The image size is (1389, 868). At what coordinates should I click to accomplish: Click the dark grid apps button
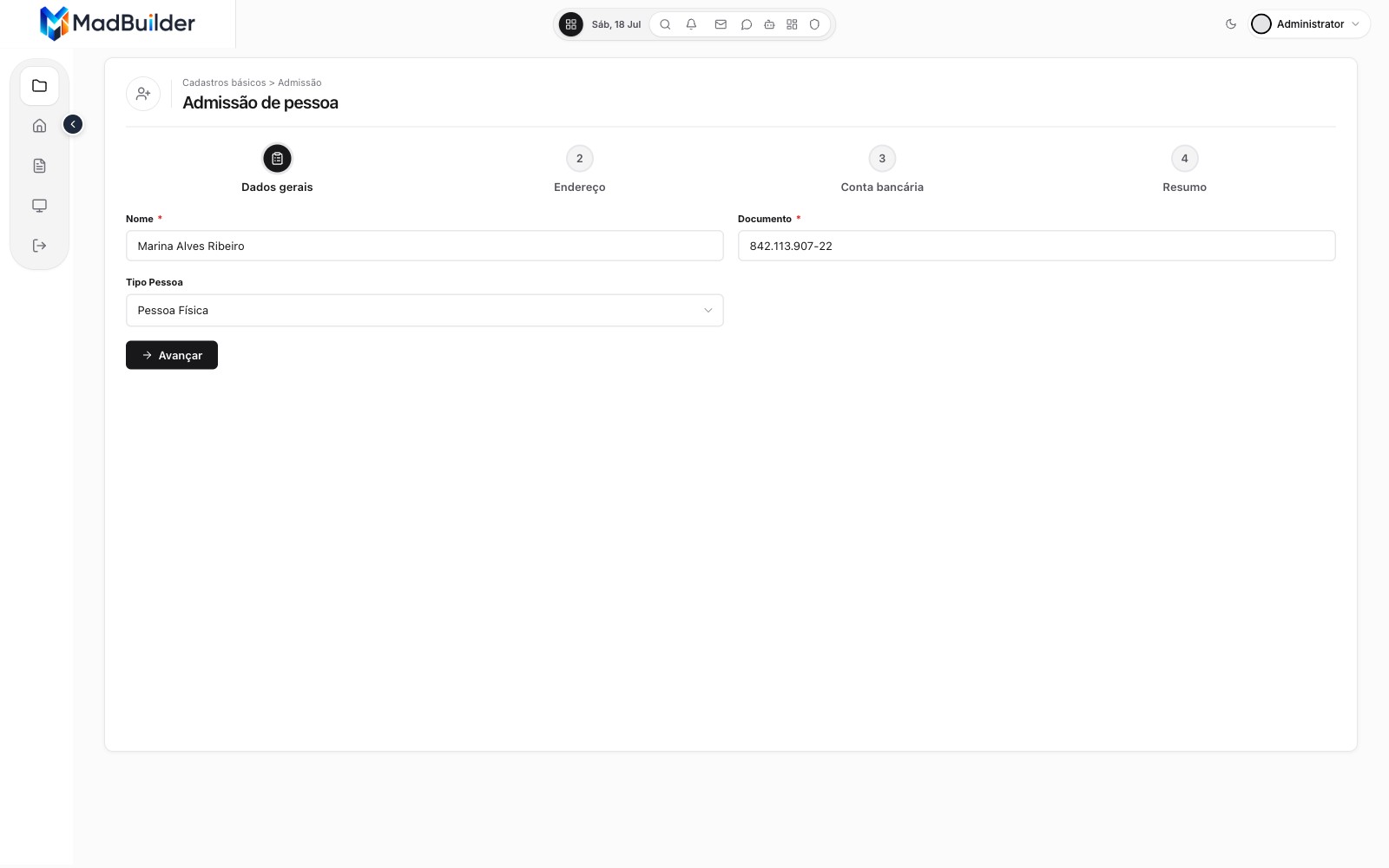click(x=570, y=24)
